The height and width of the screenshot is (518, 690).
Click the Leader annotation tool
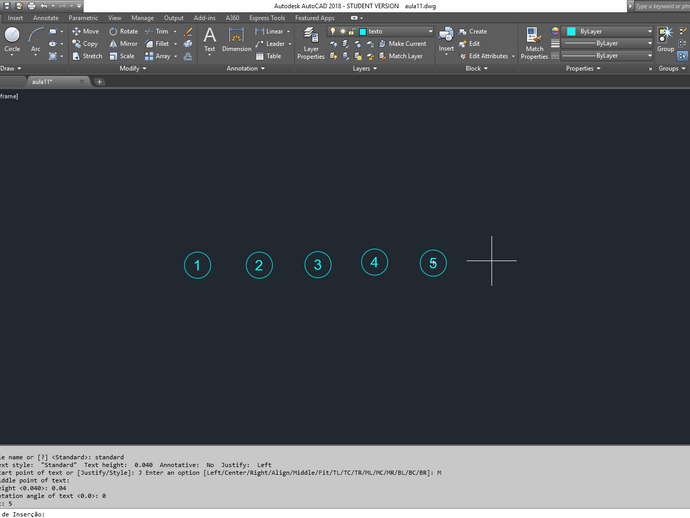[270, 44]
